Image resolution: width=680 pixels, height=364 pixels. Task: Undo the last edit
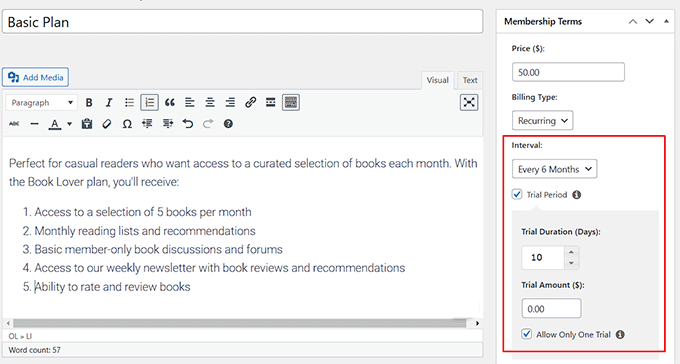click(188, 124)
